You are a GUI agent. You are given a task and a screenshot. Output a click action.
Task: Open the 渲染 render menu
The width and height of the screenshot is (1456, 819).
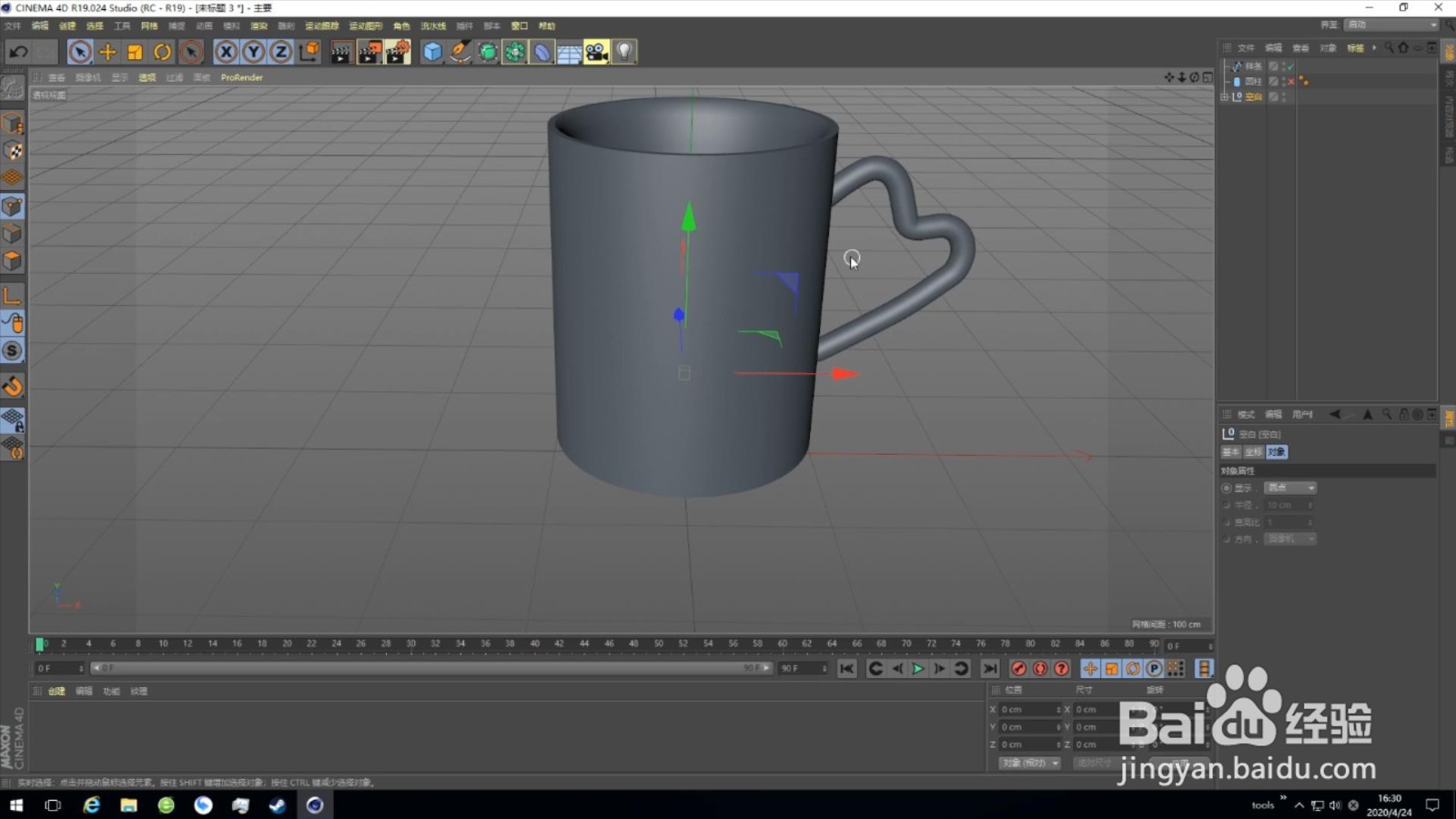click(258, 25)
